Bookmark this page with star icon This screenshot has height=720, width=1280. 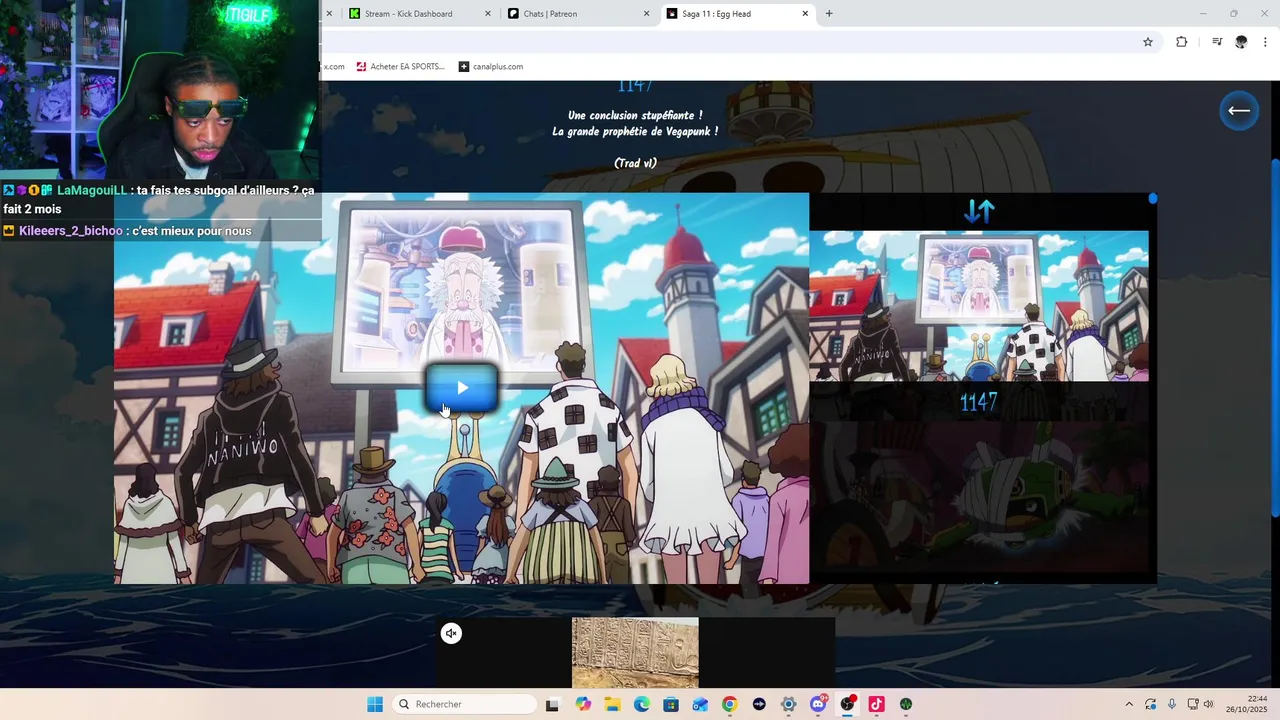tap(1148, 42)
